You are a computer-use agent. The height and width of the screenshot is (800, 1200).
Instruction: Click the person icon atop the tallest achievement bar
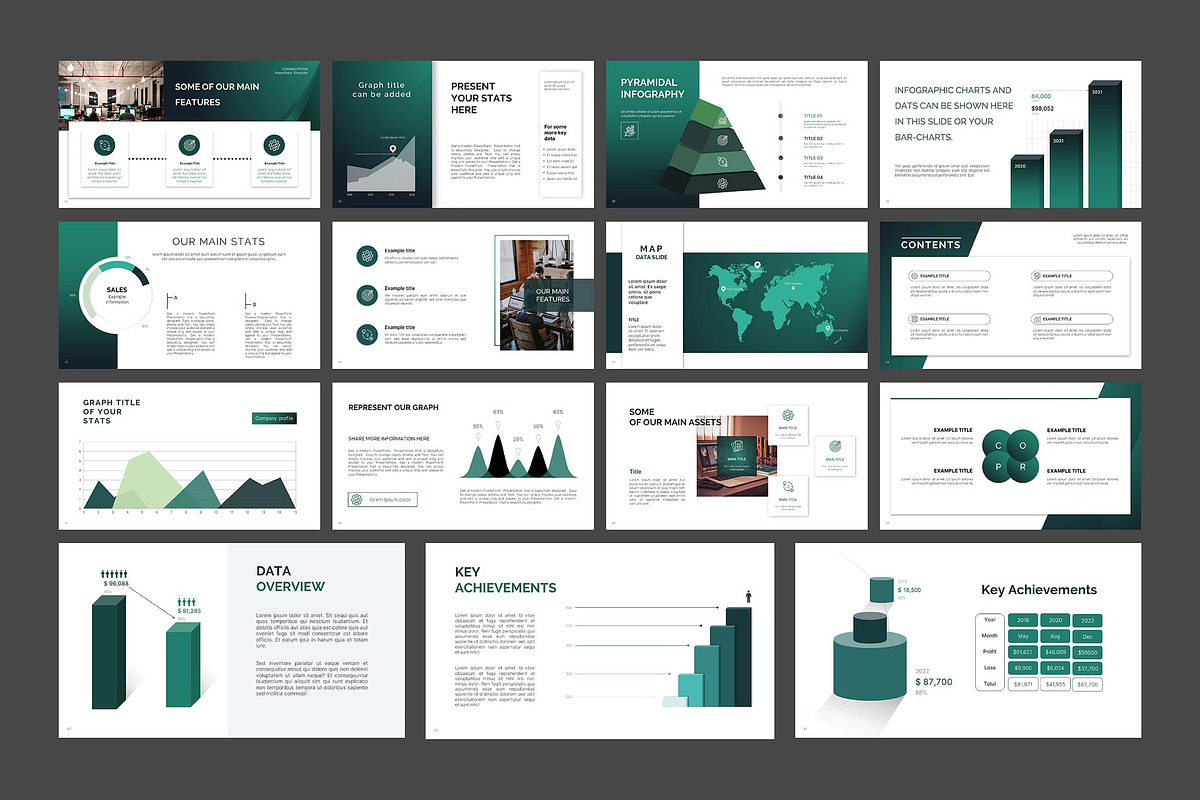tap(749, 596)
